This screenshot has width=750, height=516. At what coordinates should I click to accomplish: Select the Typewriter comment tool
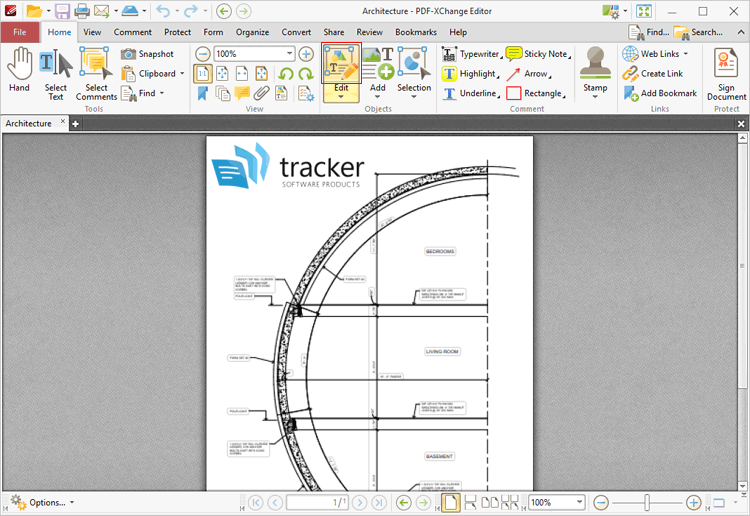471,54
